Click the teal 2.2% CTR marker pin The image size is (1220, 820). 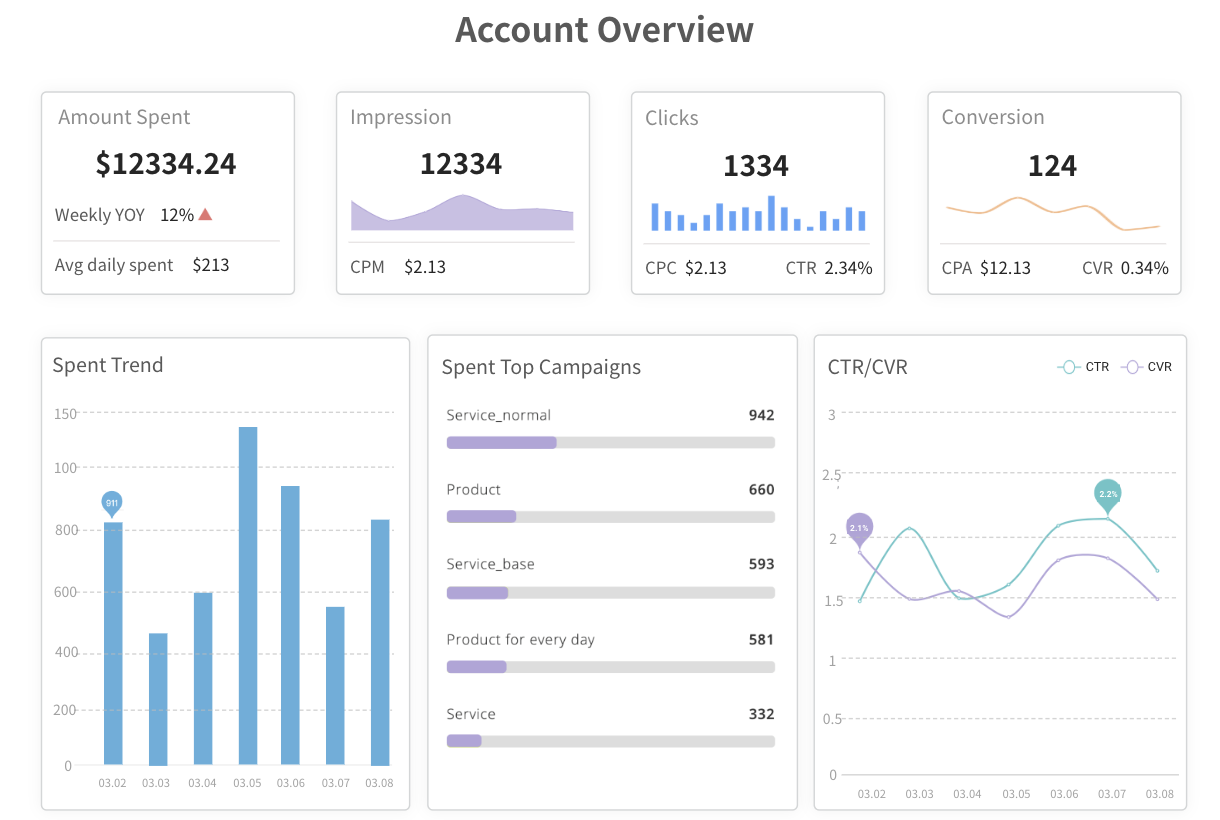point(1108,494)
